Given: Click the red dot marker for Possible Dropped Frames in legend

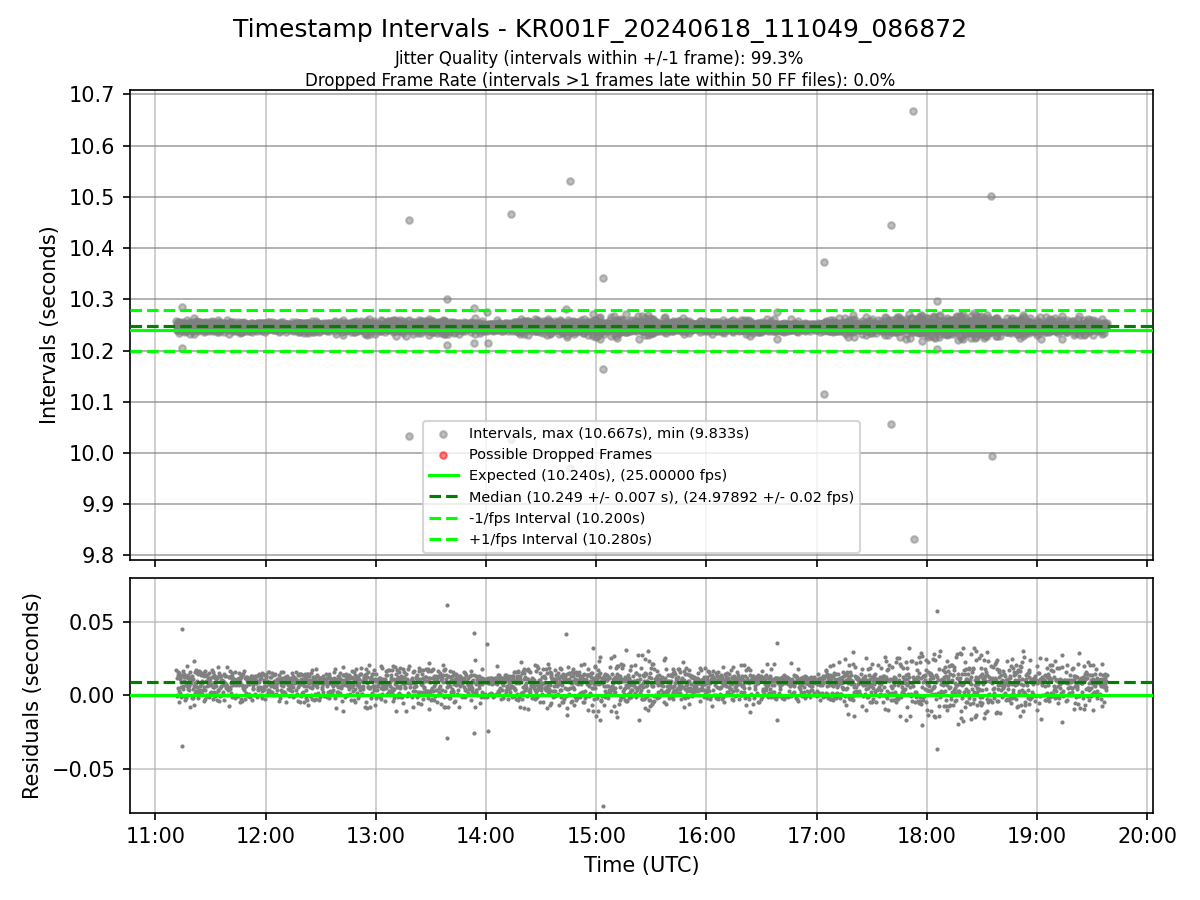Looking at the screenshot, I should pos(444,455).
